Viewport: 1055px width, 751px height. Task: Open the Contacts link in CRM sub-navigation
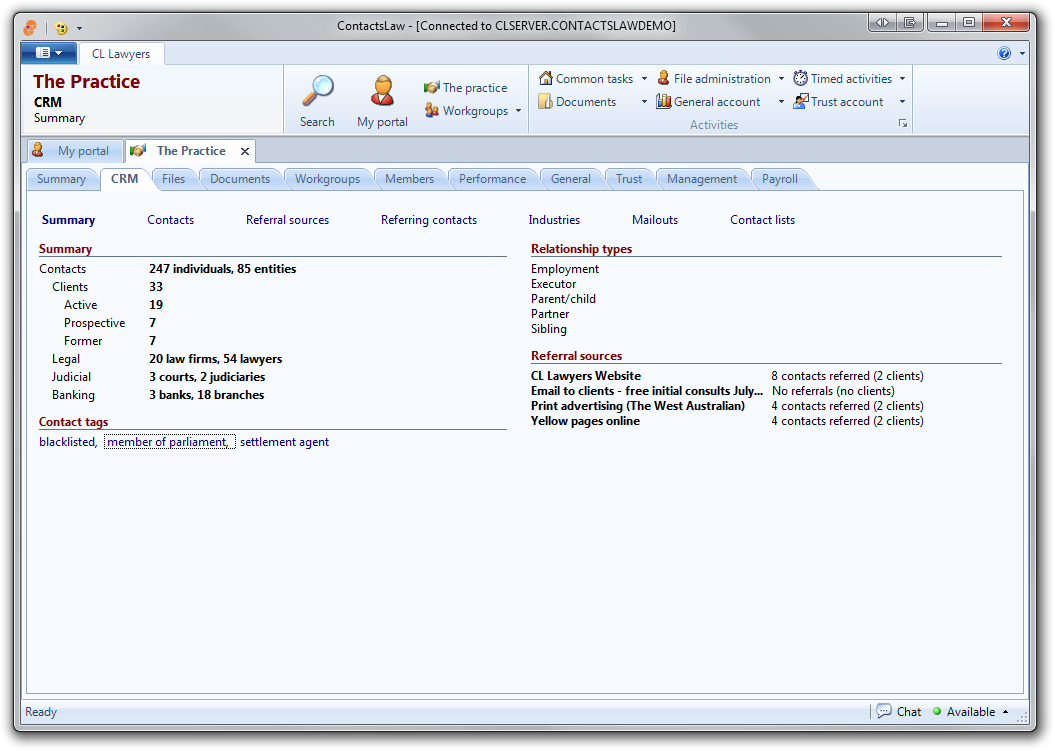point(170,220)
